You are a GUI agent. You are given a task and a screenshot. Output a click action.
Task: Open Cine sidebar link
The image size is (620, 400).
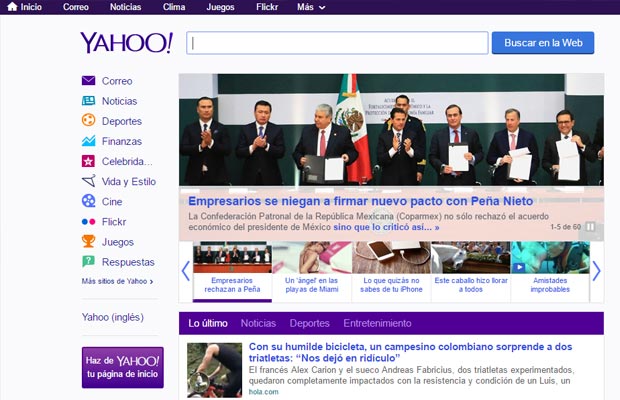112,202
